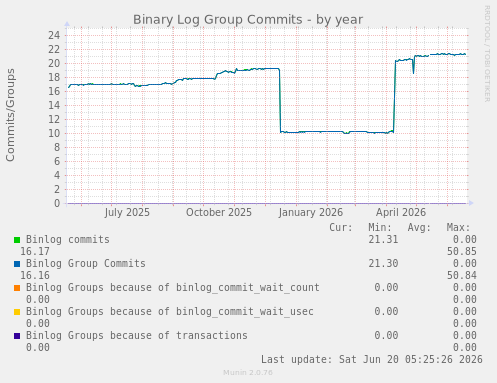Image resolution: width=497 pixels, height=383 pixels.
Task: Click the green Binlog commits legend swatch
Action: [x=17, y=240]
